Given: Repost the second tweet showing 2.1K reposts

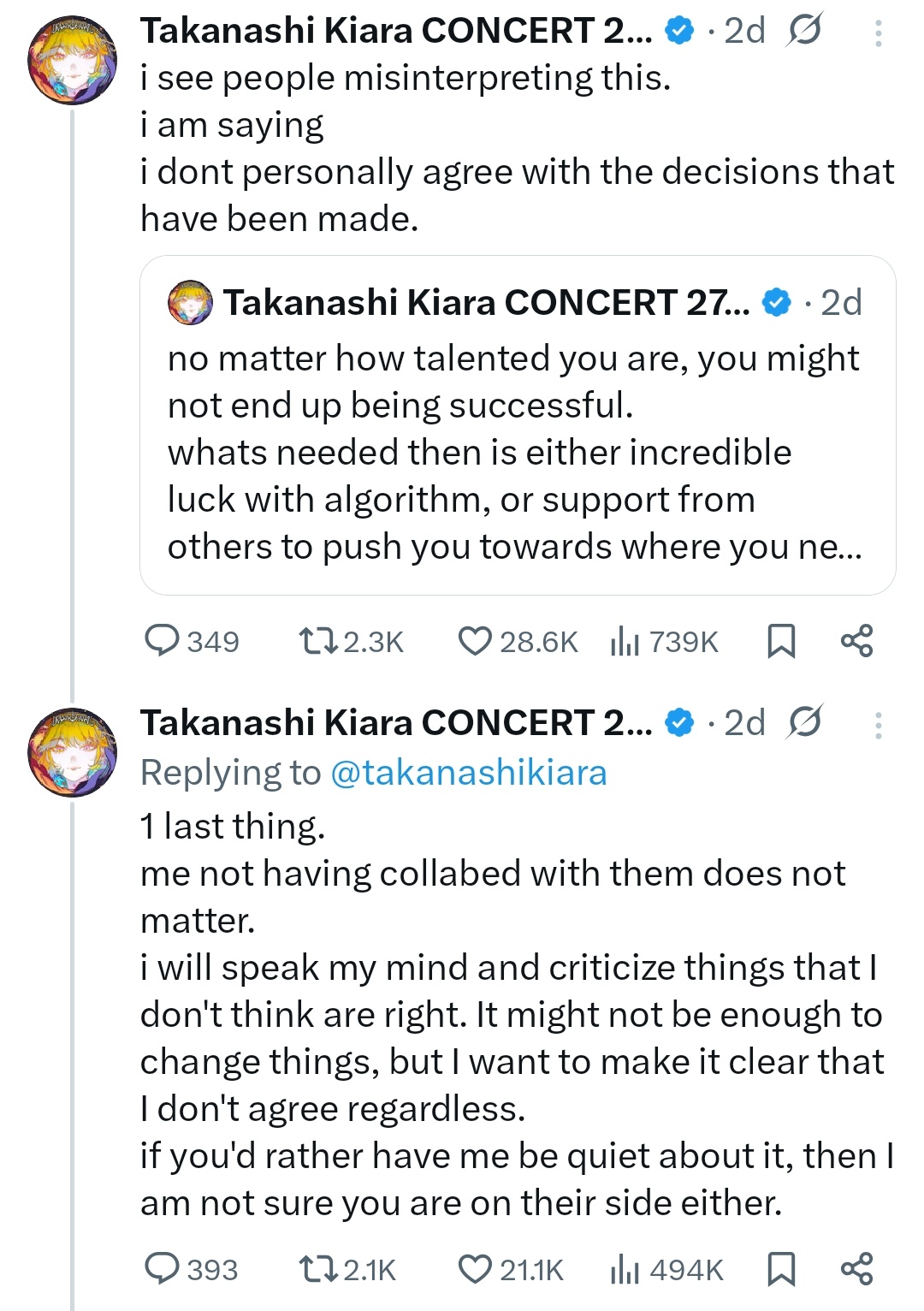Looking at the screenshot, I should (317, 1269).
